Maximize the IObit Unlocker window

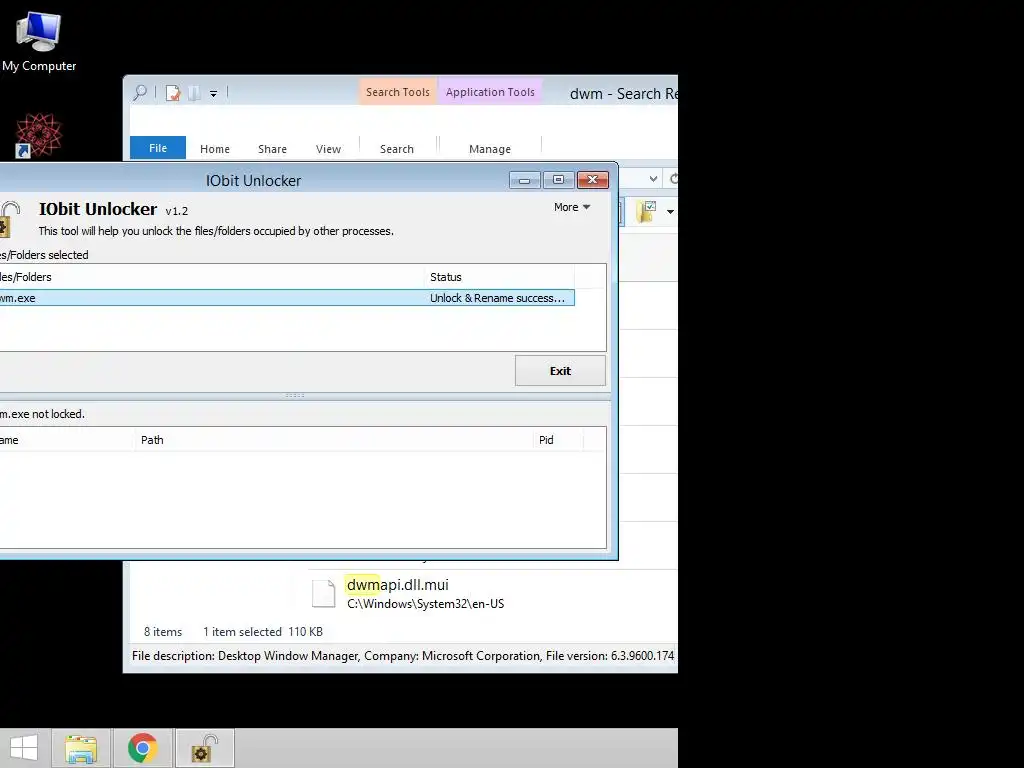pos(558,180)
